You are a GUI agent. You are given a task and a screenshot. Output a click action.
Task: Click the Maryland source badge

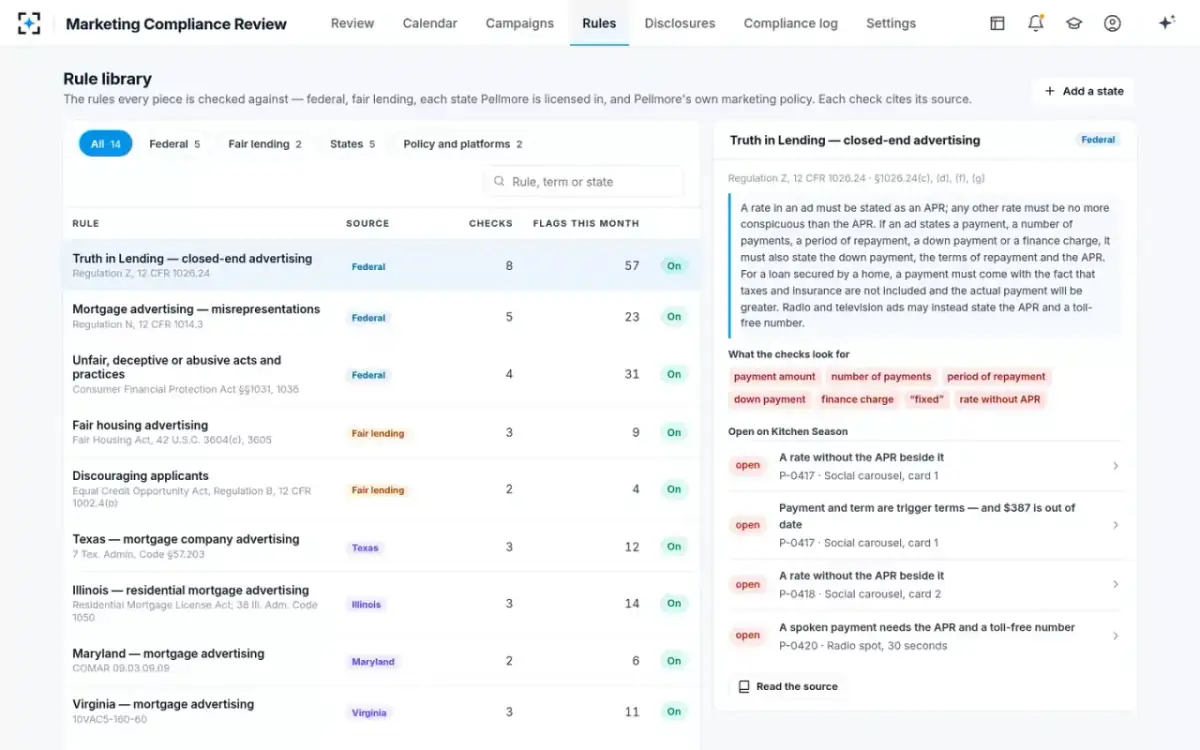pos(373,662)
